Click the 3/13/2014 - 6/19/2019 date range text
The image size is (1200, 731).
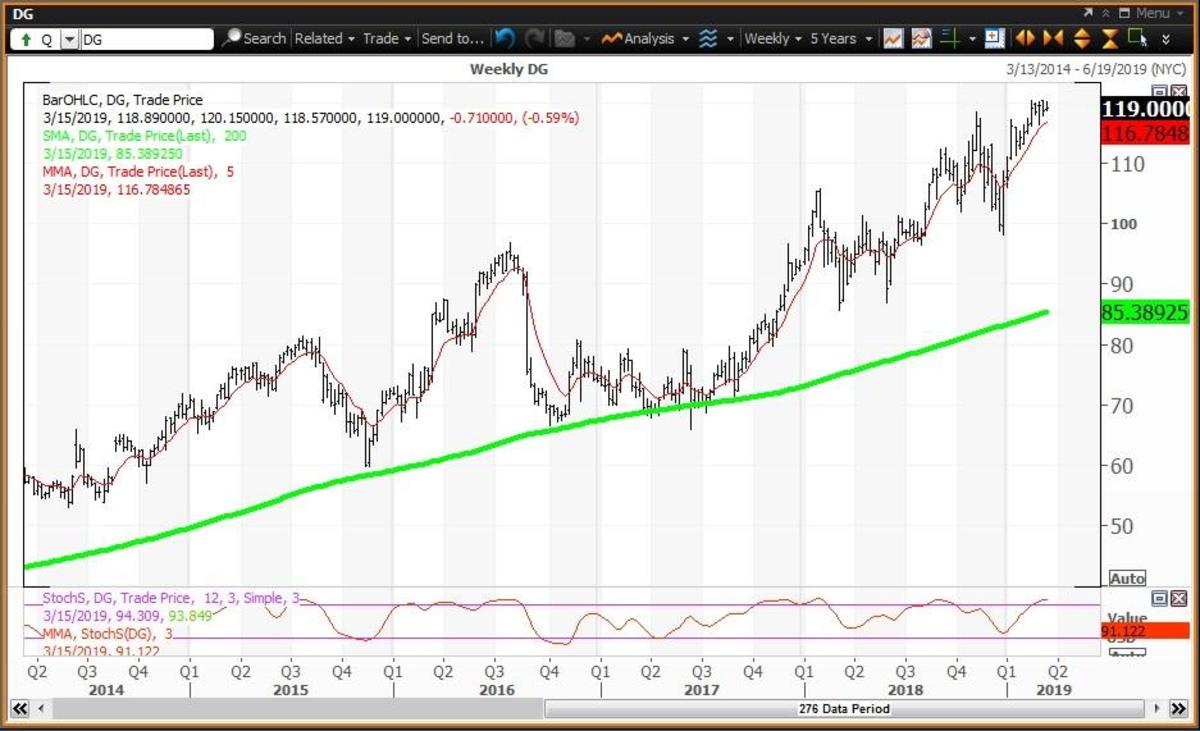[x=1096, y=69]
